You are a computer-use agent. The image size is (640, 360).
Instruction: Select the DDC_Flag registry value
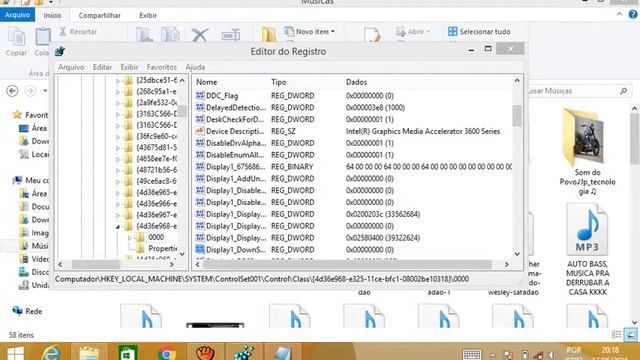click(x=222, y=96)
